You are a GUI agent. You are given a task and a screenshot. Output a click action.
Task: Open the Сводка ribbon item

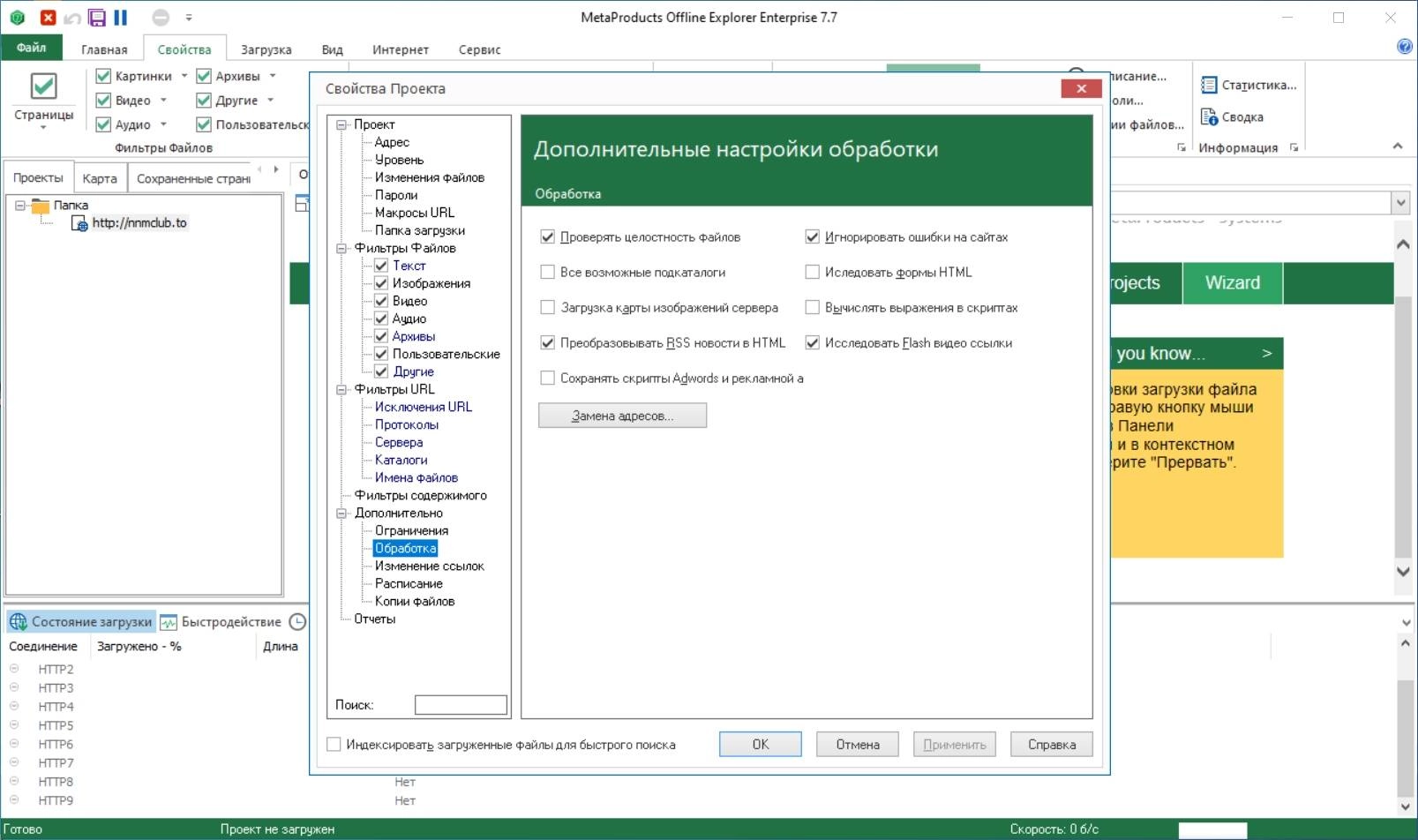tap(1233, 116)
